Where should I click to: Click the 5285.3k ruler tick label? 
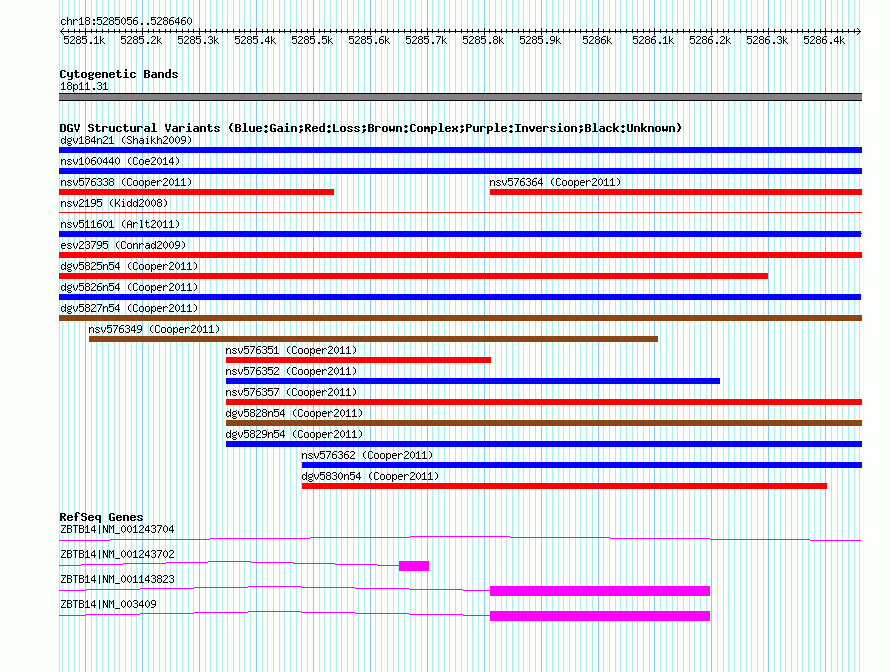pos(198,40)
